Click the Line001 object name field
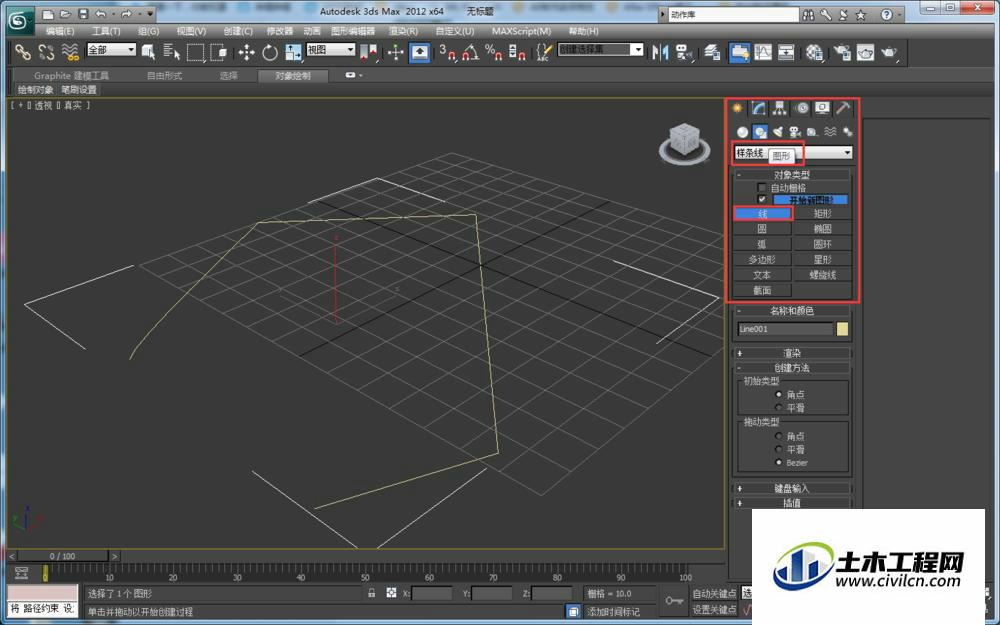Image resolution: width=1000 pixels, height=625 pixels. 785,329
